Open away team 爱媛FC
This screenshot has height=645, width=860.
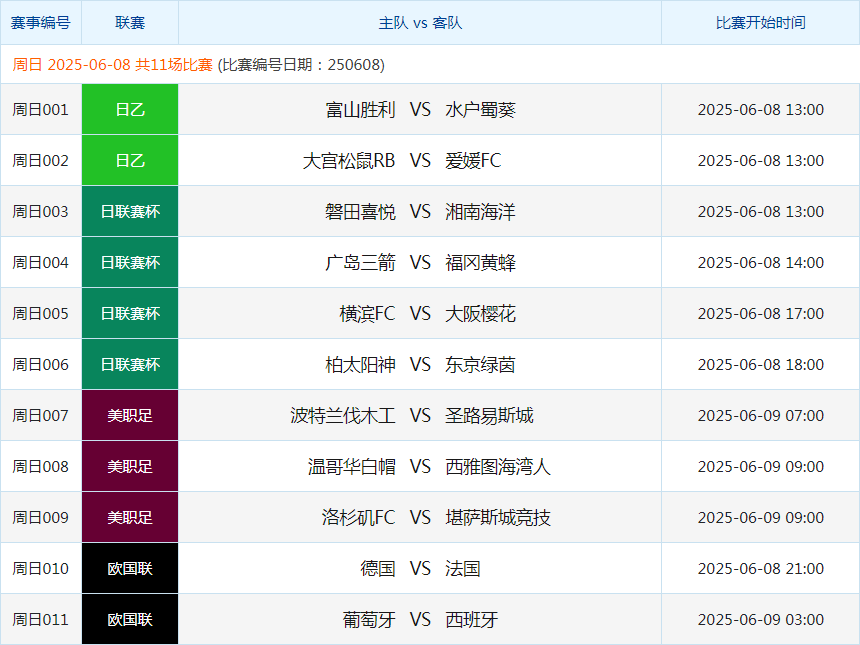click(473, 161)
